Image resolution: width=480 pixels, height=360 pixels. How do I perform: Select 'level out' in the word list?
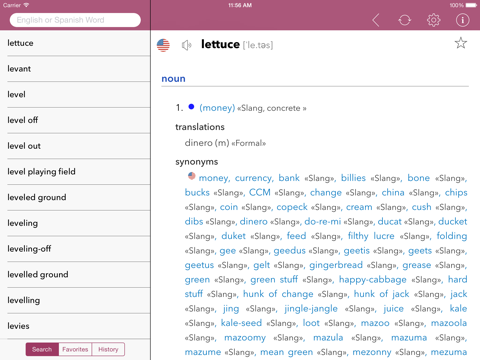tap(75, 146)
